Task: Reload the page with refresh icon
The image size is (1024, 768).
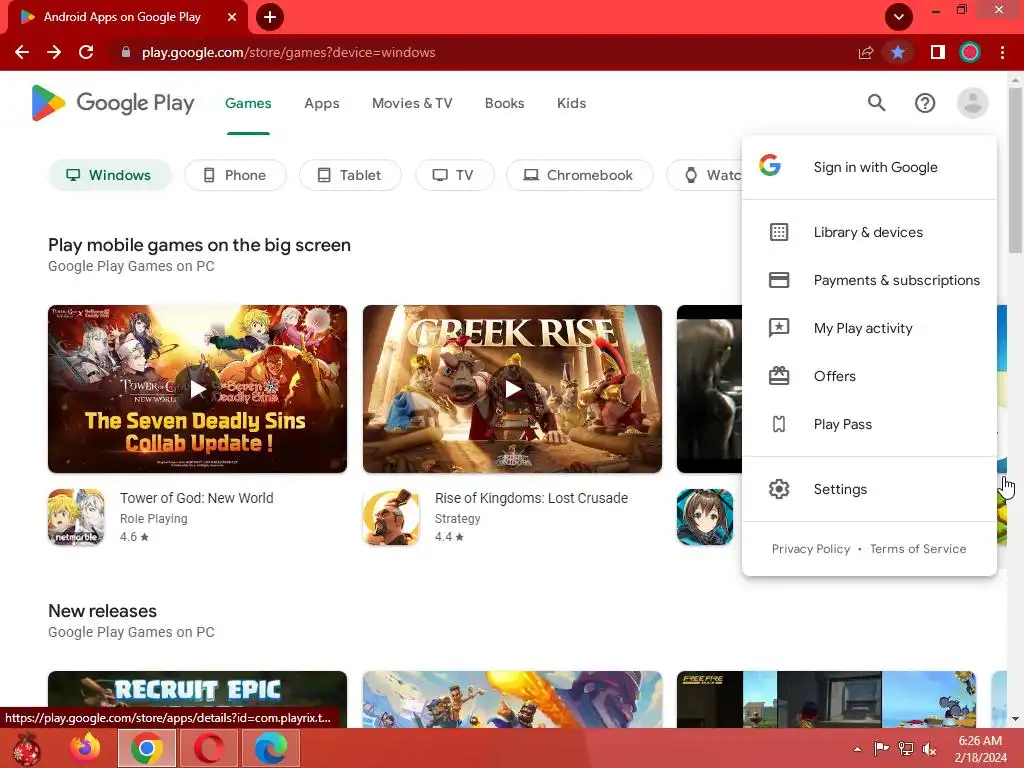Action: tap(86, 52)
